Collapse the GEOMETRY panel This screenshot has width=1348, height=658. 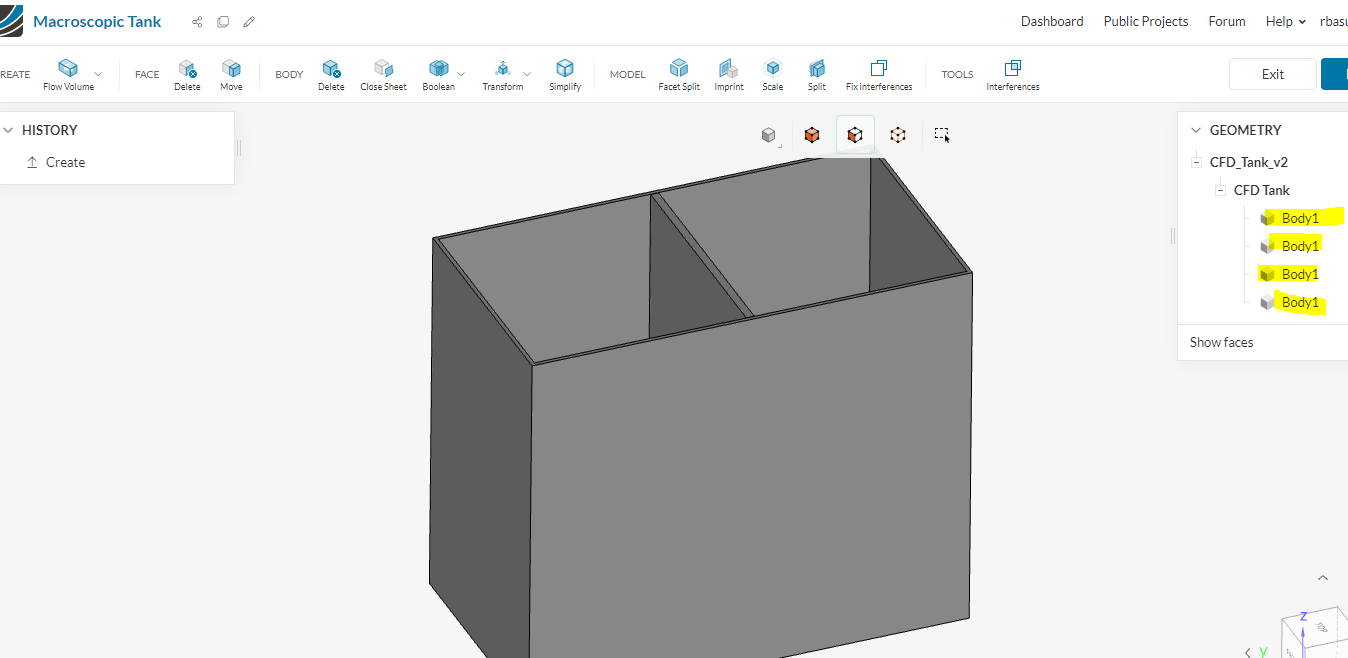coord(1196,129)
